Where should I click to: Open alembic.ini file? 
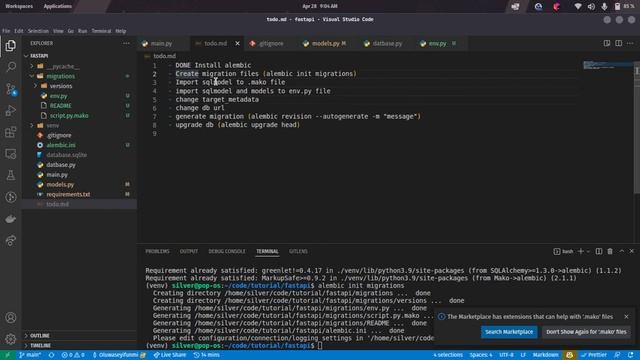coord(61,145)
